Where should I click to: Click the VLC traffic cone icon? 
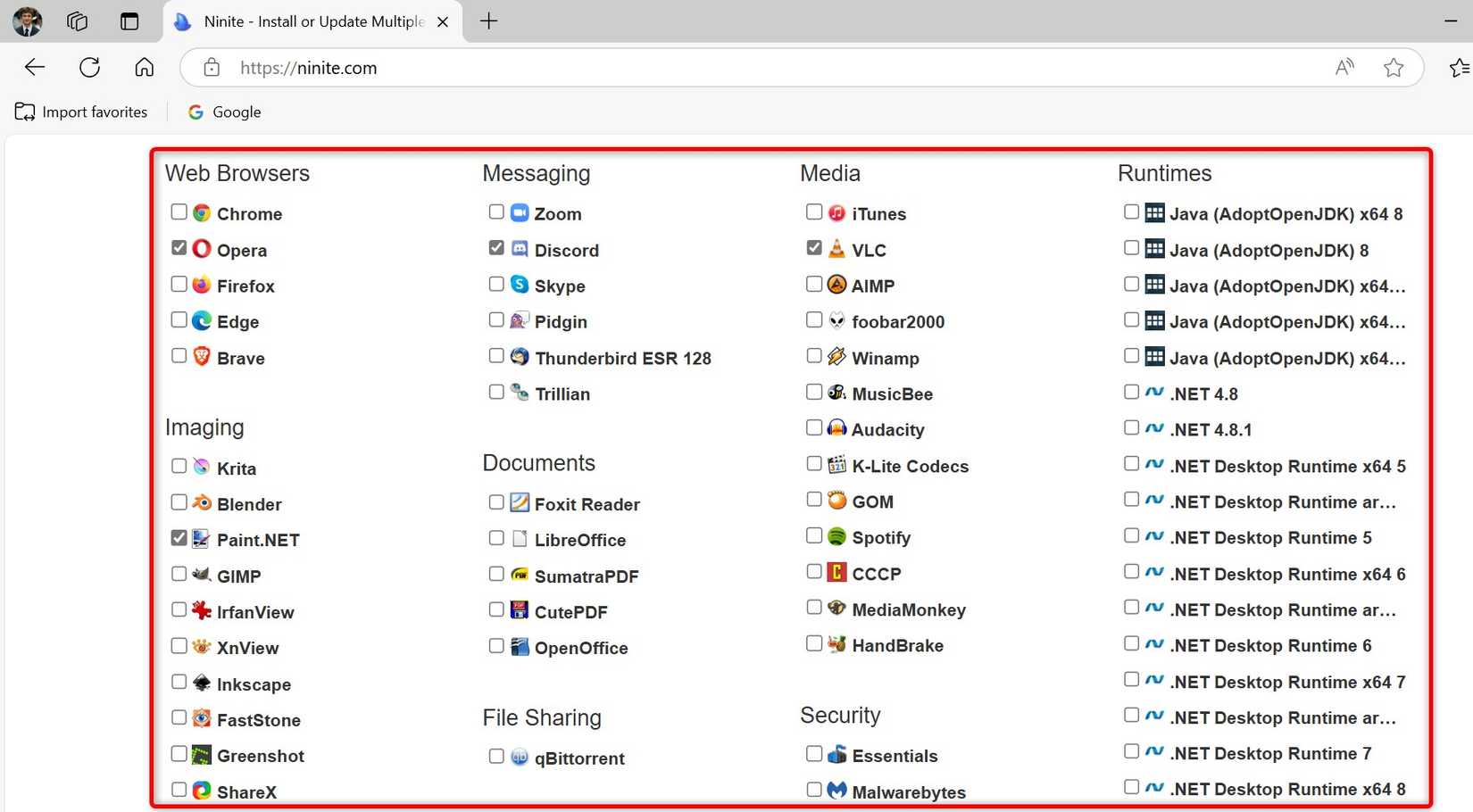point(836,250)
